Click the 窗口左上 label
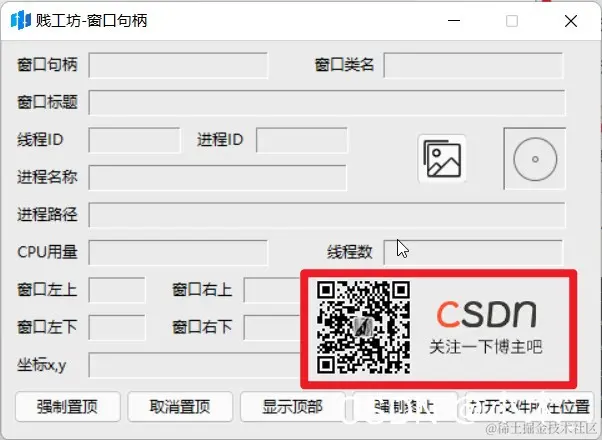Screen dimensions: 602x440 tap(47, 289)
